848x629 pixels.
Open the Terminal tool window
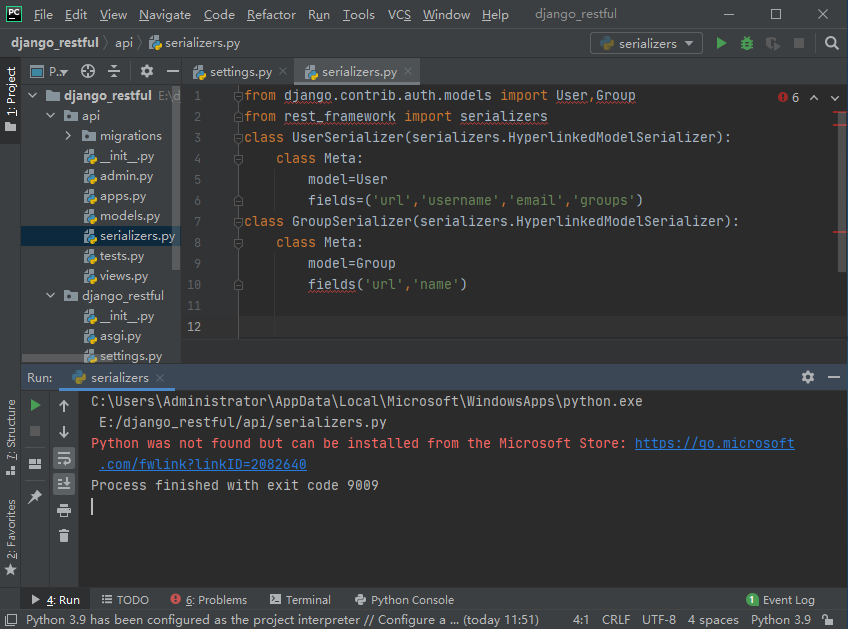pyautogui.click(x=300, y=599)
